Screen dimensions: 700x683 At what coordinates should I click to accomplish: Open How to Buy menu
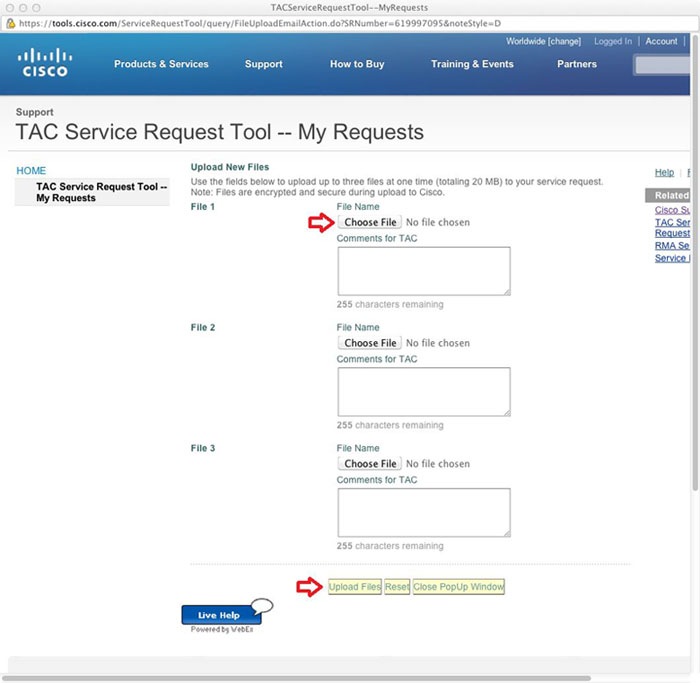(x=357, y=64)
